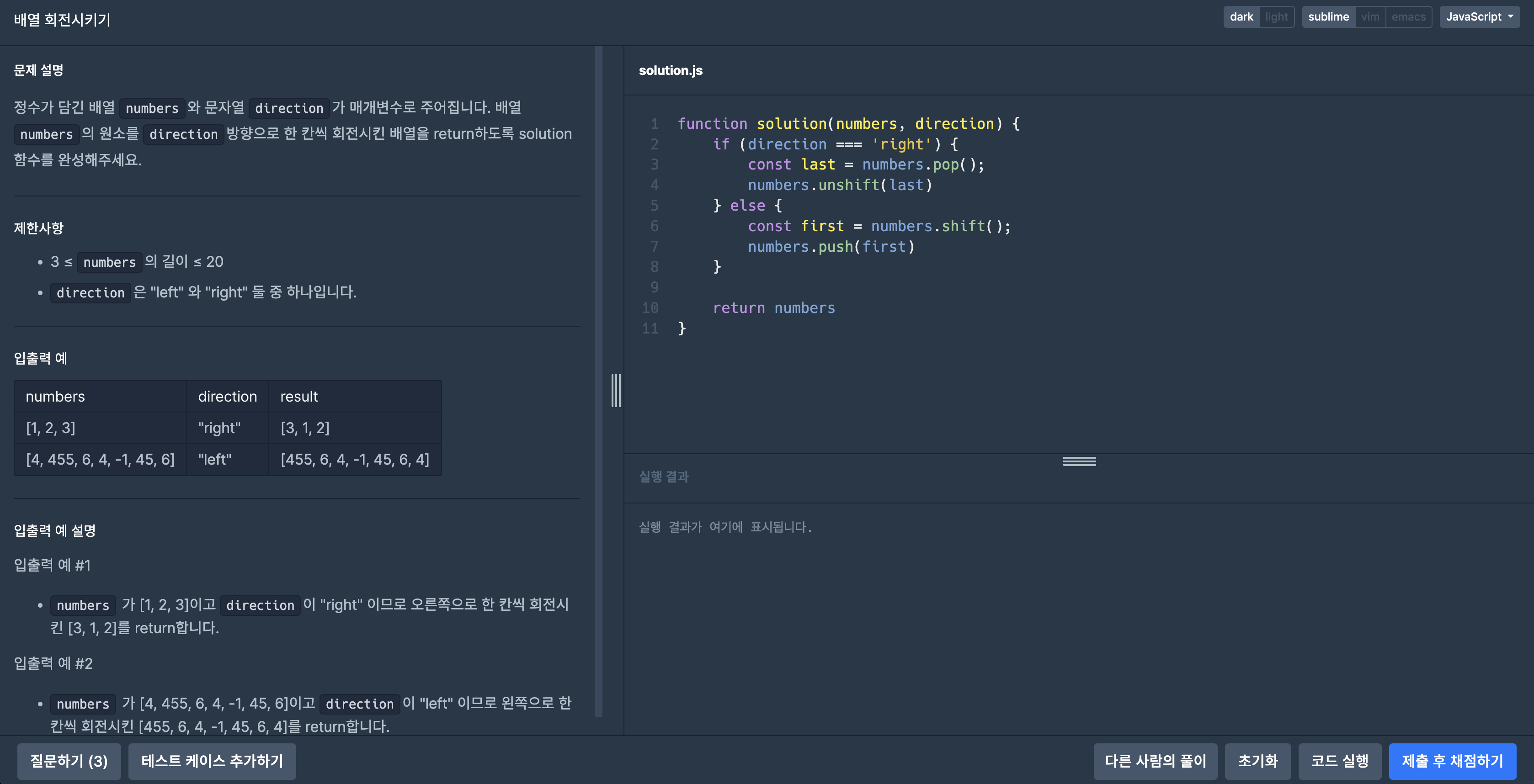This screenshot has height=784, width=1534.
Task: Enable emacs keybinding mode
Action: click(x=1408, y=16)
